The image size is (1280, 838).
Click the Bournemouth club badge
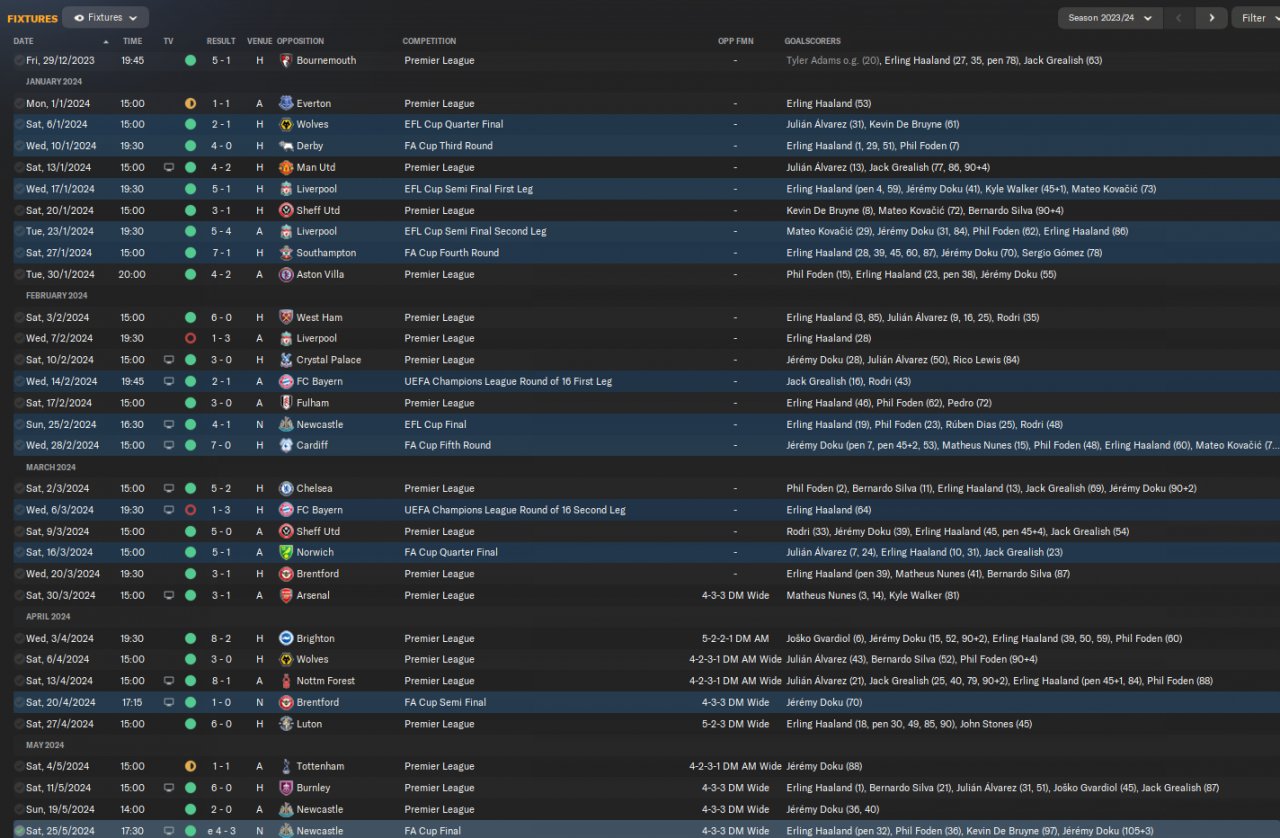click(286, 61)
